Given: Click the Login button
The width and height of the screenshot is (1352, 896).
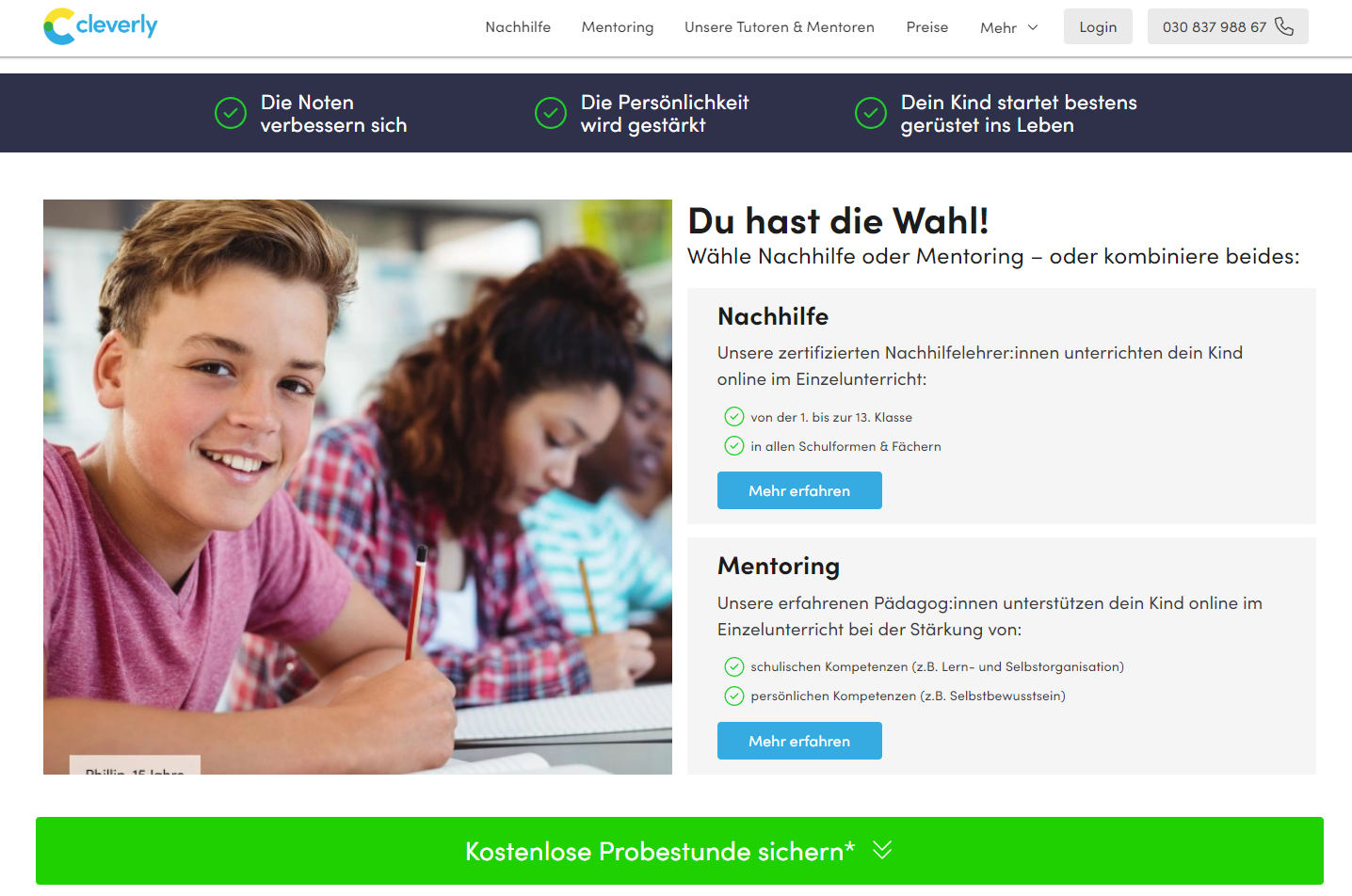Looking at the screenshot, I should tap(1098, 26).
